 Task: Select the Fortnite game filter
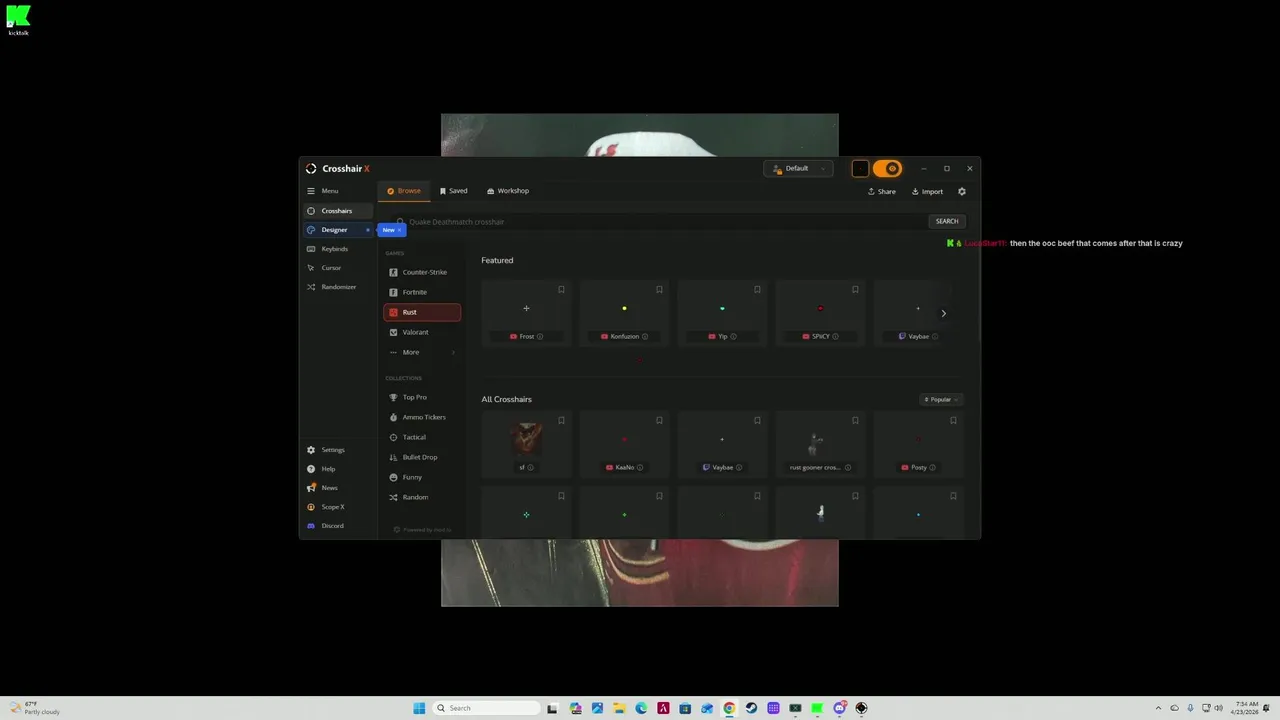click(422, 292)
